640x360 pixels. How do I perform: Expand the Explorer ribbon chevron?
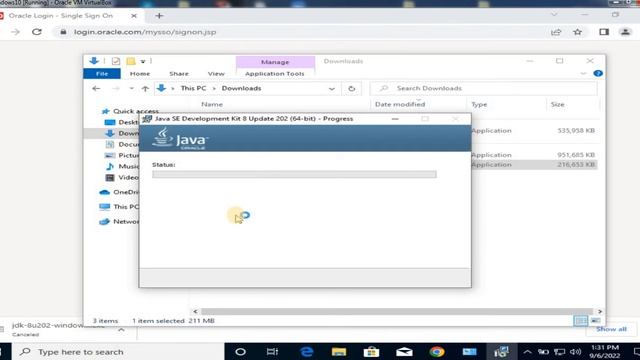[x=583, y=73]
